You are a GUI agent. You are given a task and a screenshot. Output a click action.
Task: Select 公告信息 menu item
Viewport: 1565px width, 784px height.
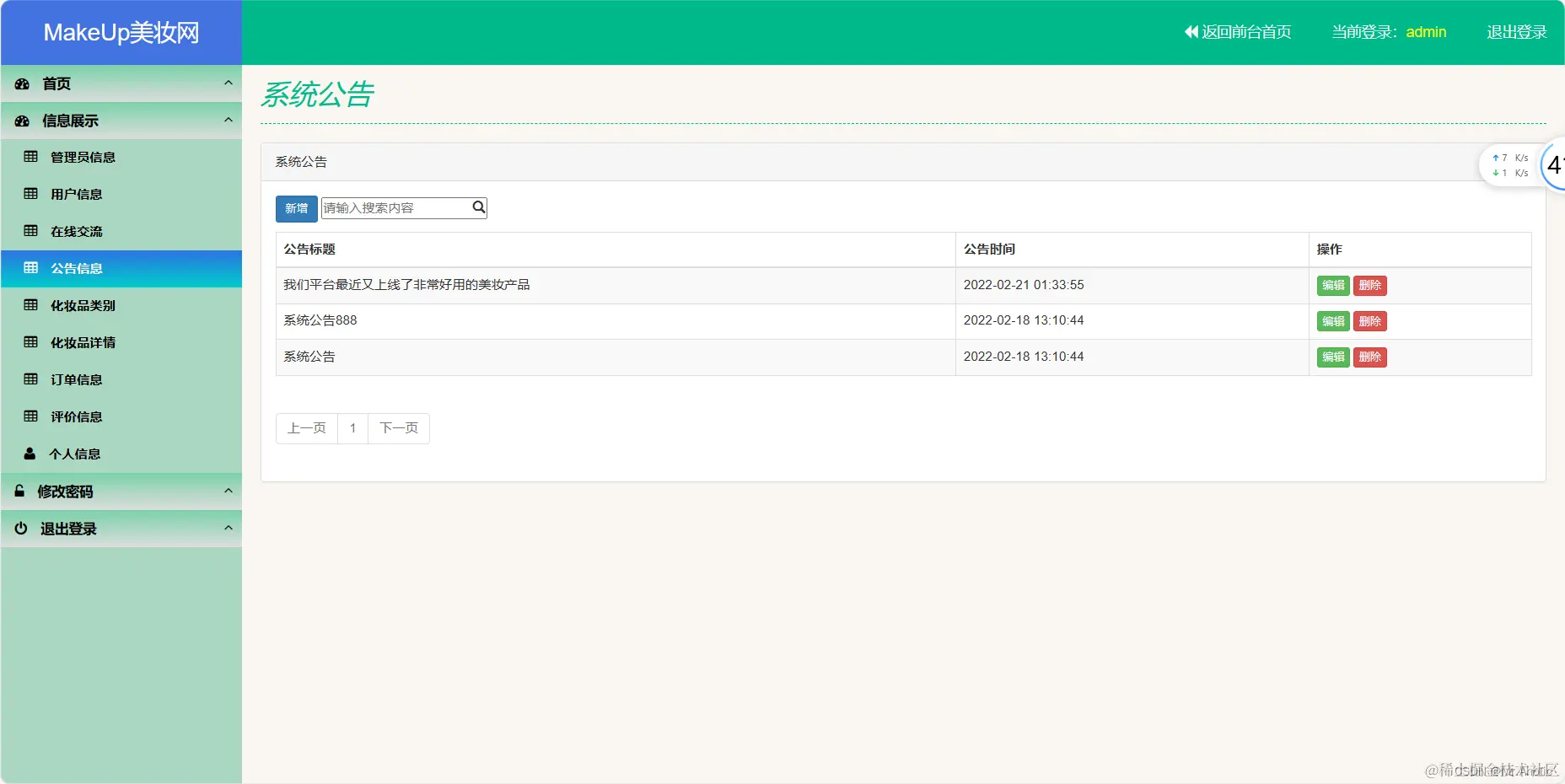click(x=121, y=269)
